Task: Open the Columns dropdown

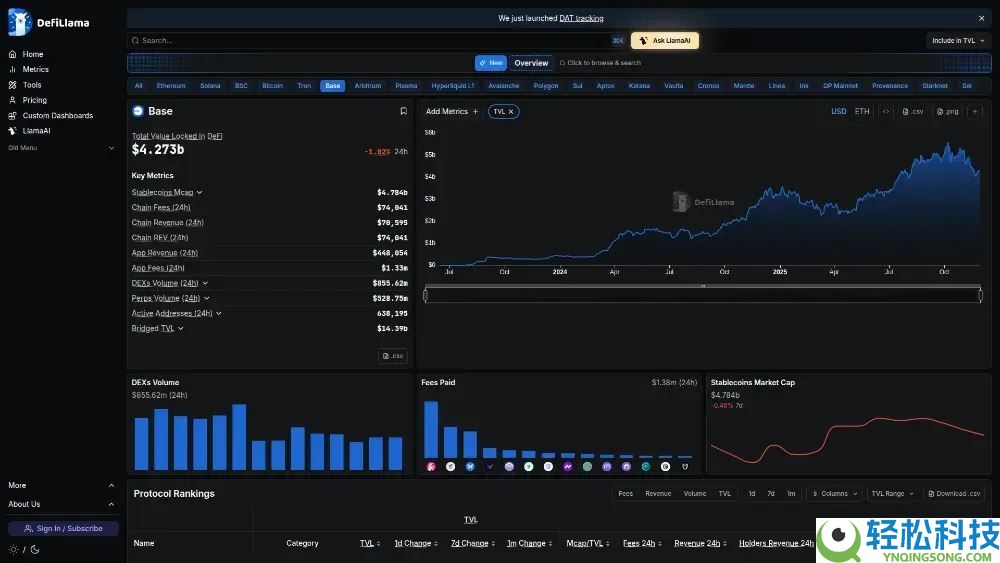Action: [834, 494]
